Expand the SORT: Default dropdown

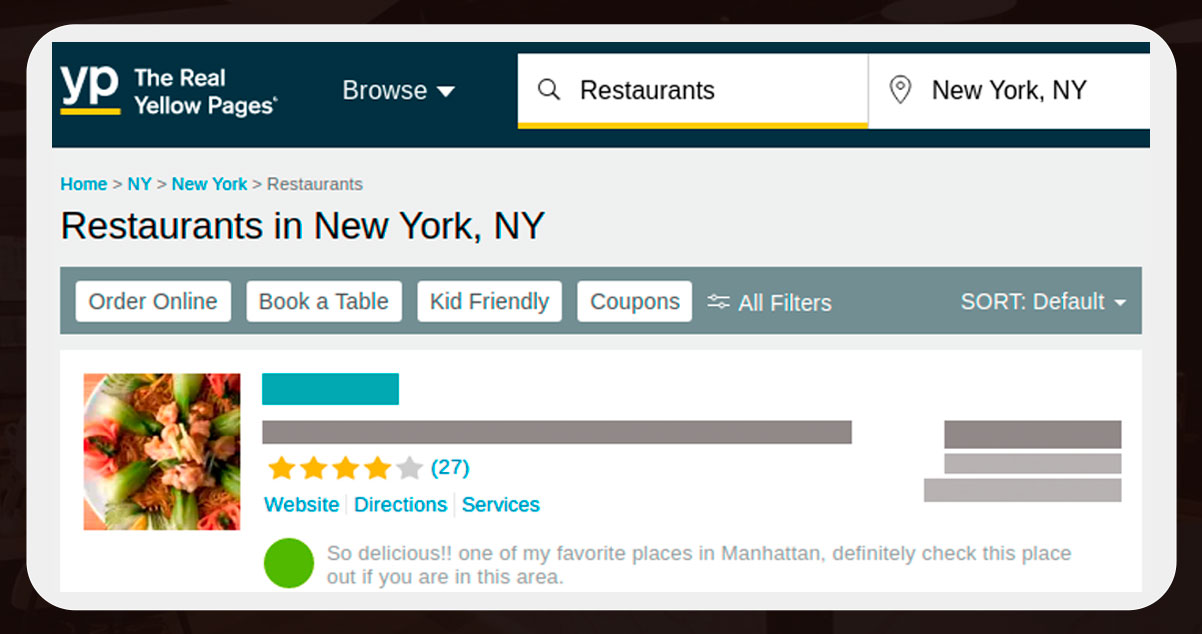coord(1043,302)
